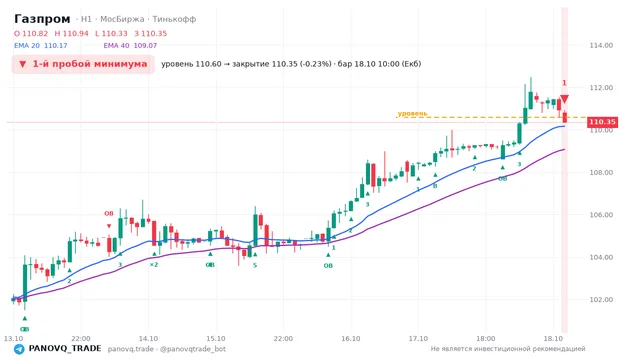
Task: Select the red ОВ sell marker above candles
Action: pyautogui.click(x=109, y=213)
